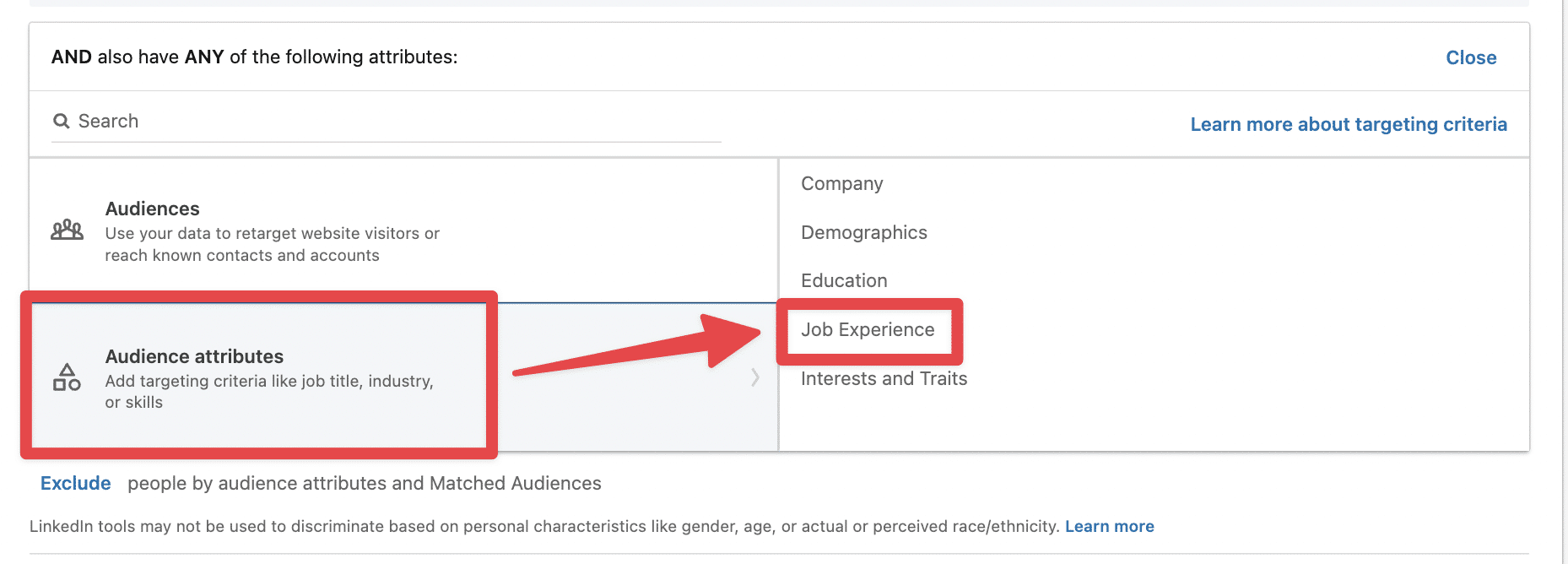Viewport: 1568px width, 564px height.
Task: Click the search magnifier icon
Action: 61,122
